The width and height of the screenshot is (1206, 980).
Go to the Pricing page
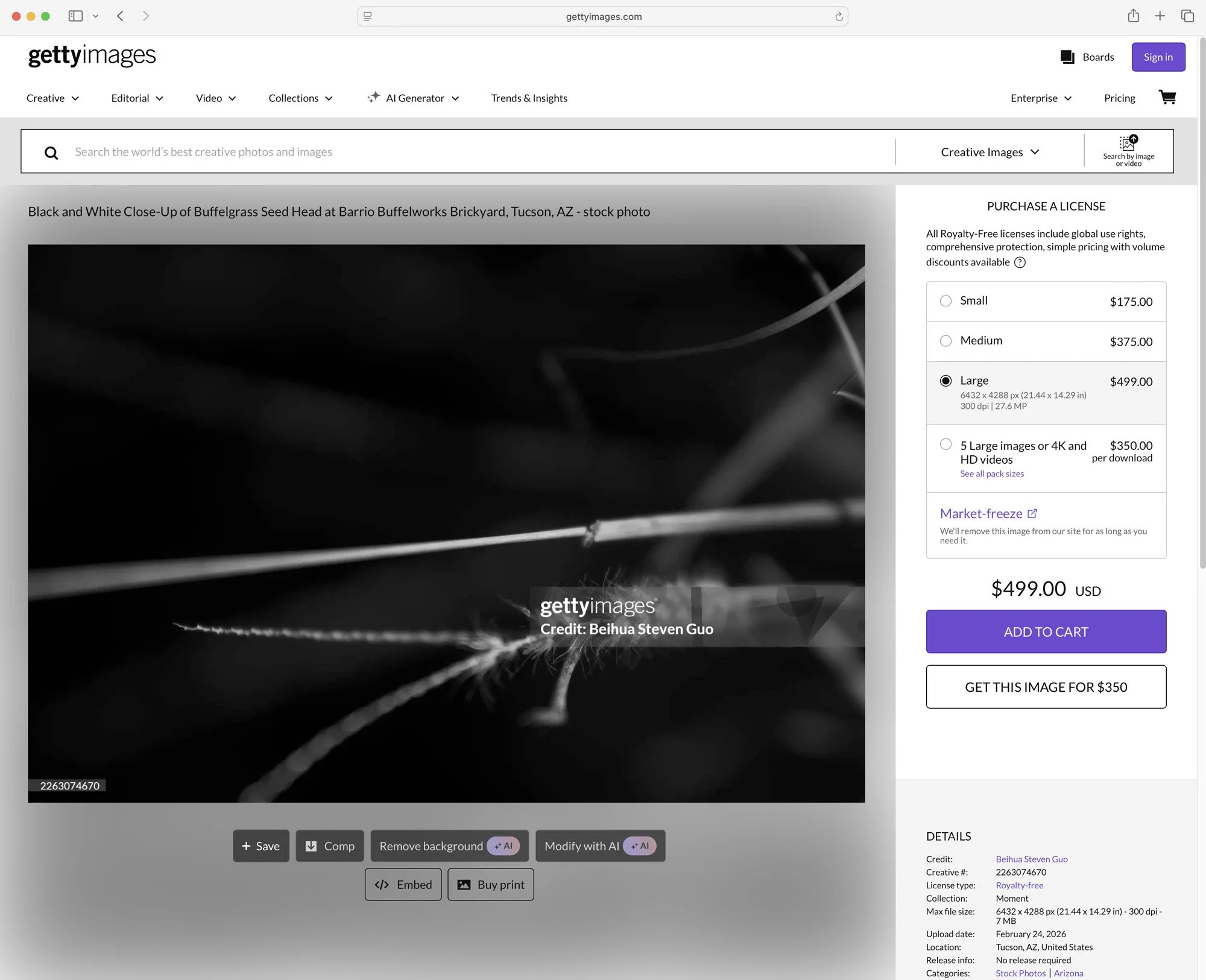point(1119,98)
